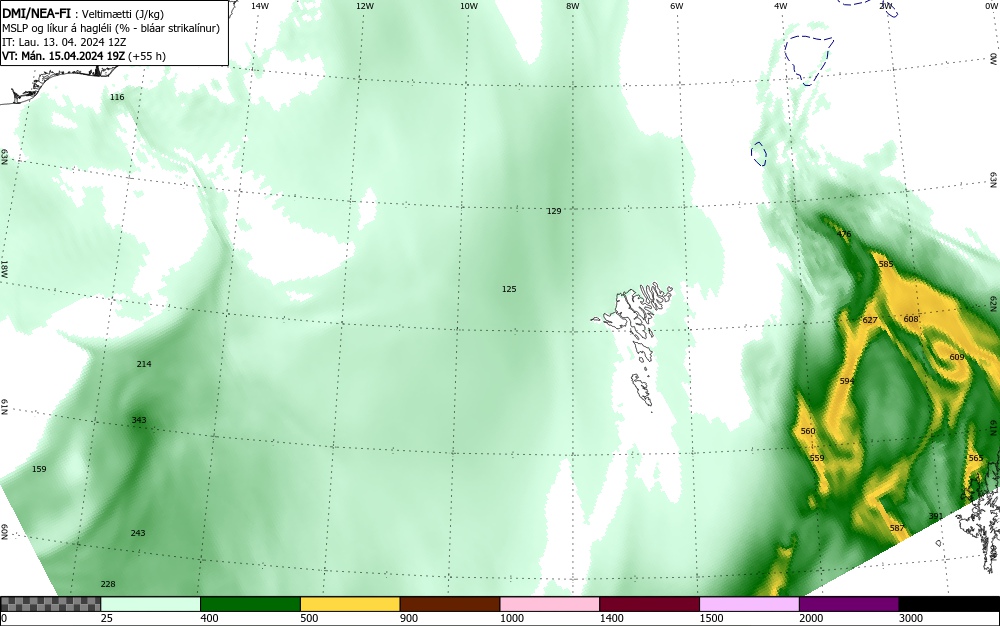Click the map value "159"

point(39,469)
